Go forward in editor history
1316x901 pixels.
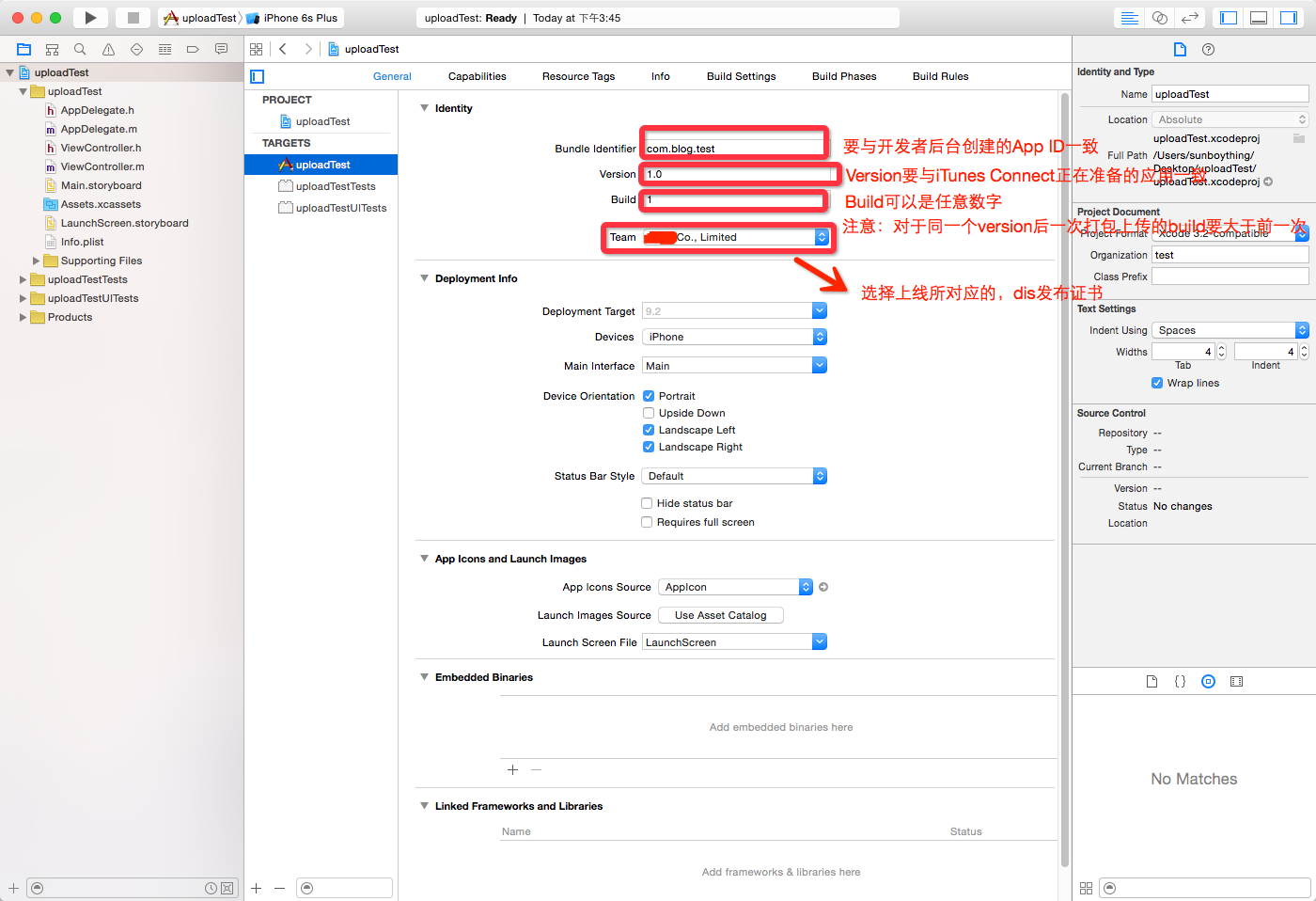tap(308, 49)
